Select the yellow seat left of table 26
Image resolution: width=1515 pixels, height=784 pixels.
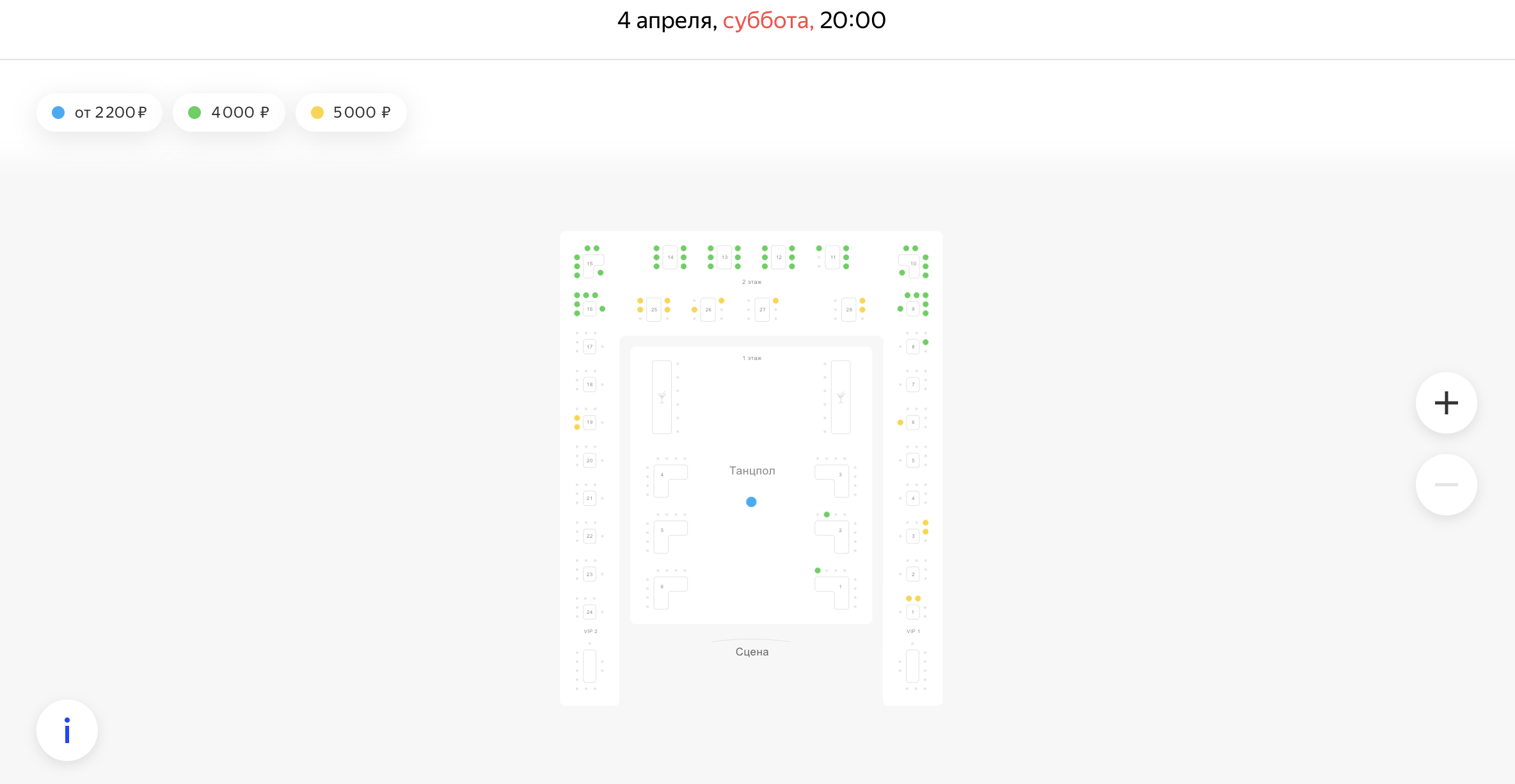[x=694, y=310]
